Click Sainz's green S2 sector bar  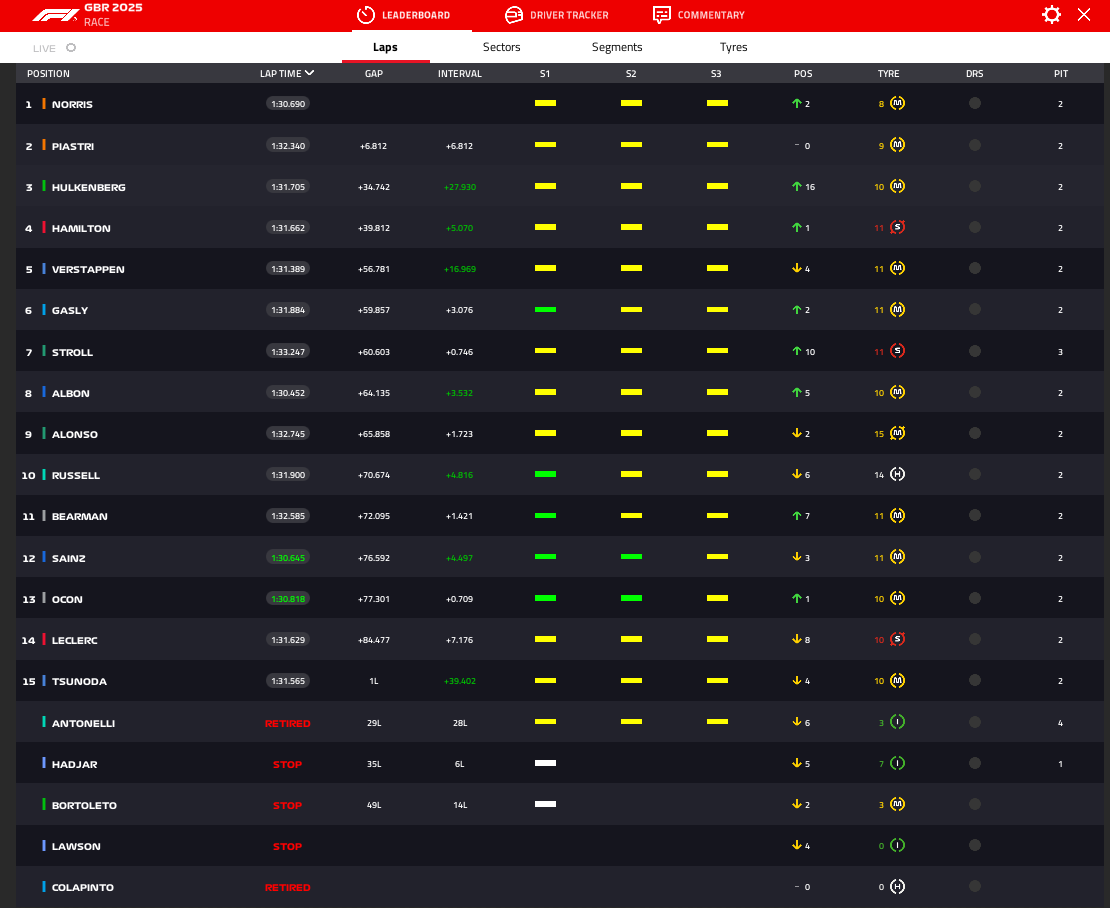(631, 557)
